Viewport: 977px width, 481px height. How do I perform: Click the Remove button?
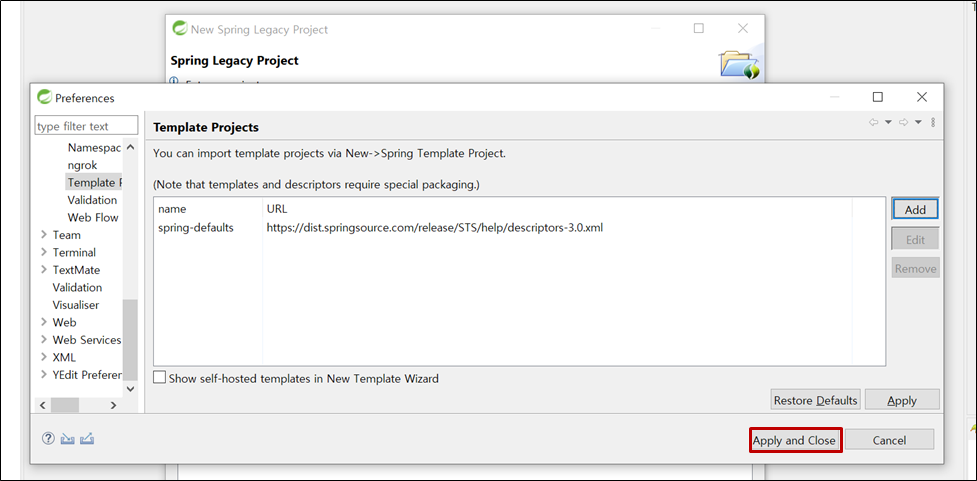click(x=915, y=269)
